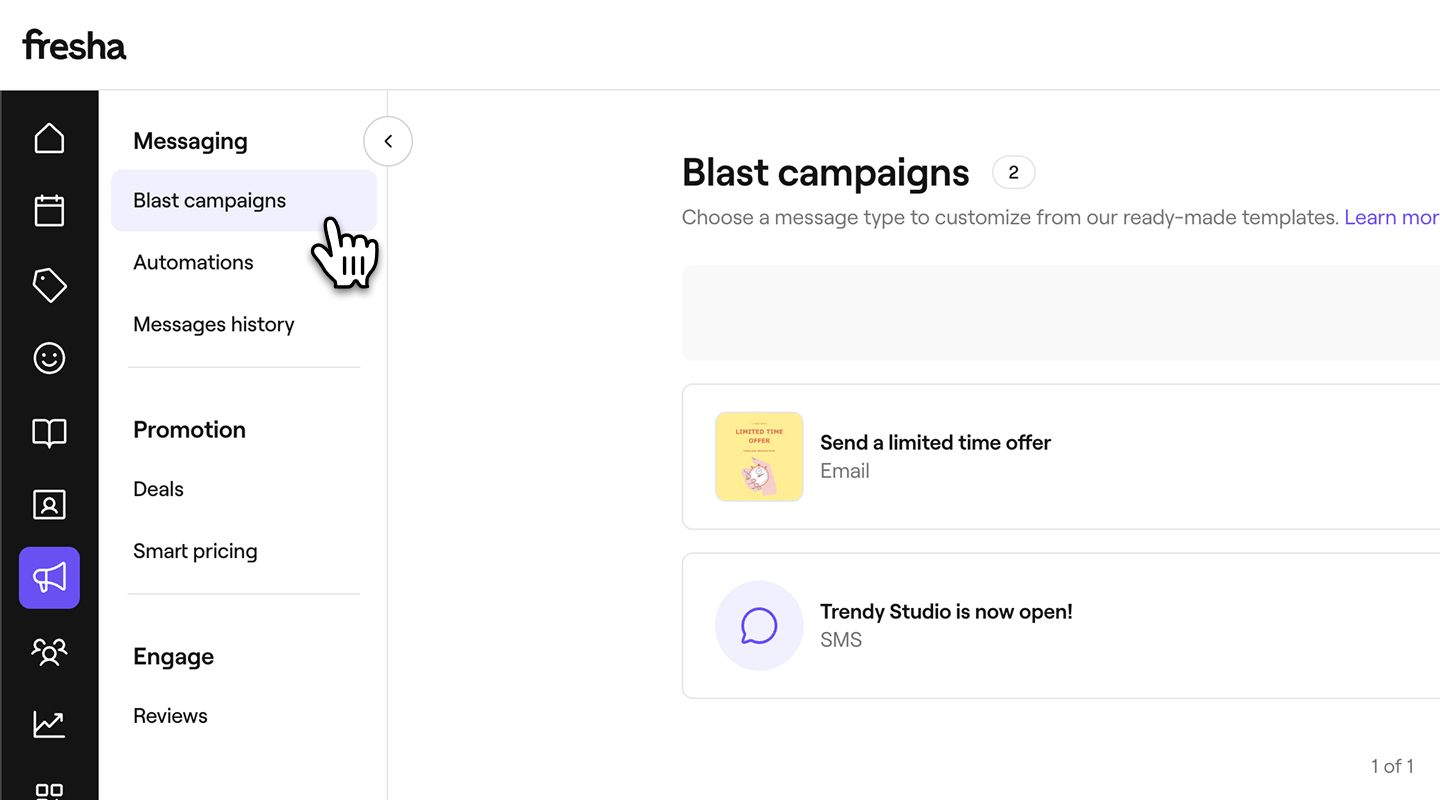Open the Reports chart icon

pyautogui.click(x=49, y=724)
